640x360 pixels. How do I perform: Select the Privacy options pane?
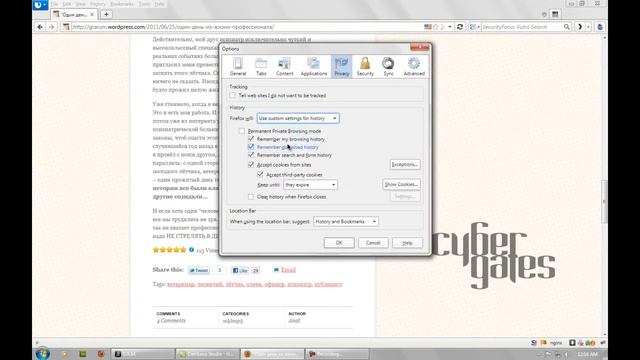tap(341, 67)
